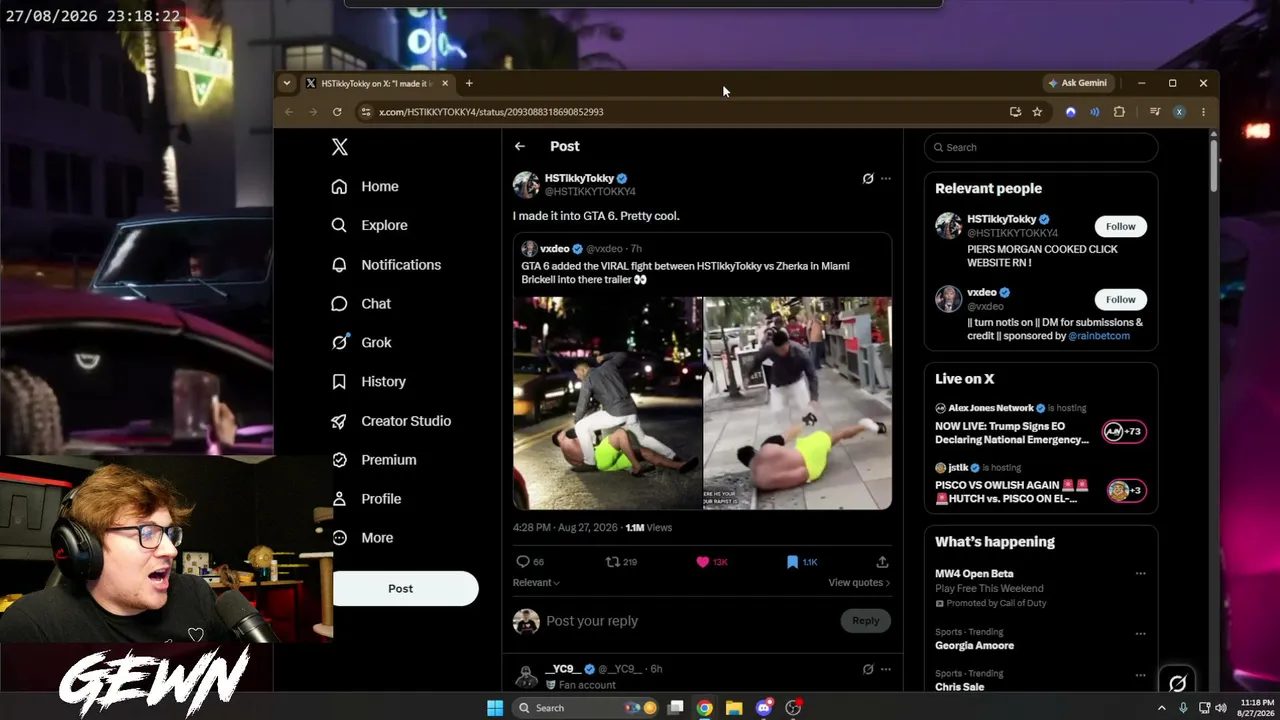This screenshot has width=1280, height=720.
Task: Go back using the Post back arrow
Action: [x=520, y=146]
